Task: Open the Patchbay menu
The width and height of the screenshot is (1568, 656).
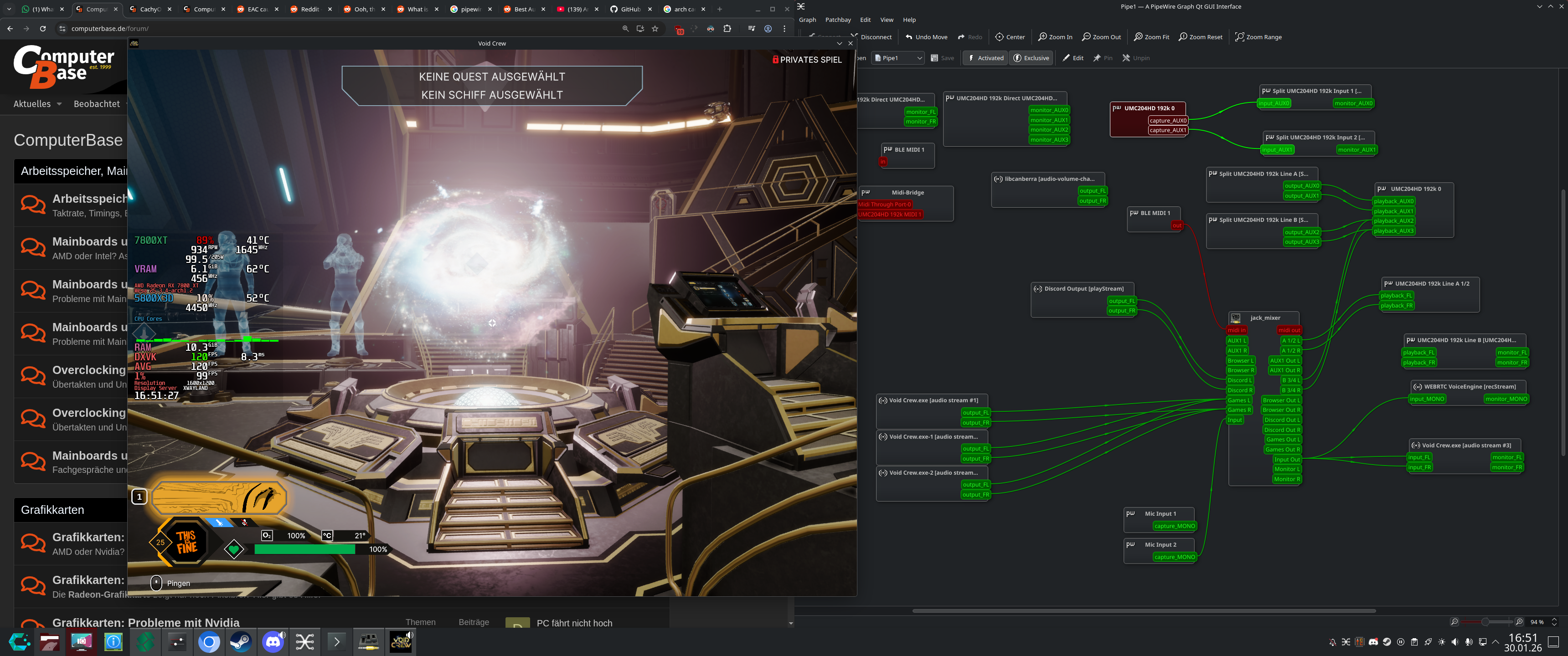Action: 838,20
